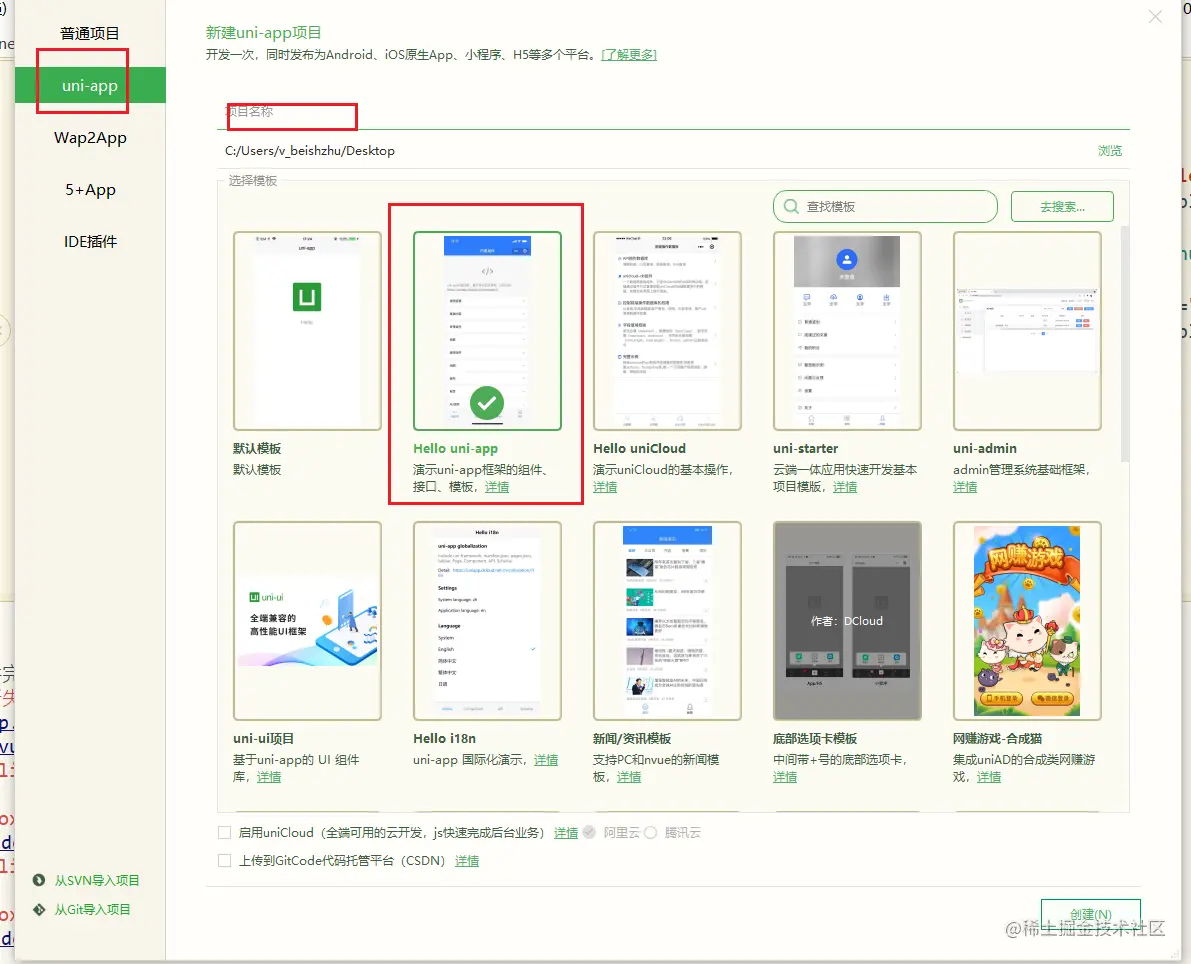Open 详情 link under 网赚游戏-合成猫
The image size is (1191, 964).
[x=988, y=777]
